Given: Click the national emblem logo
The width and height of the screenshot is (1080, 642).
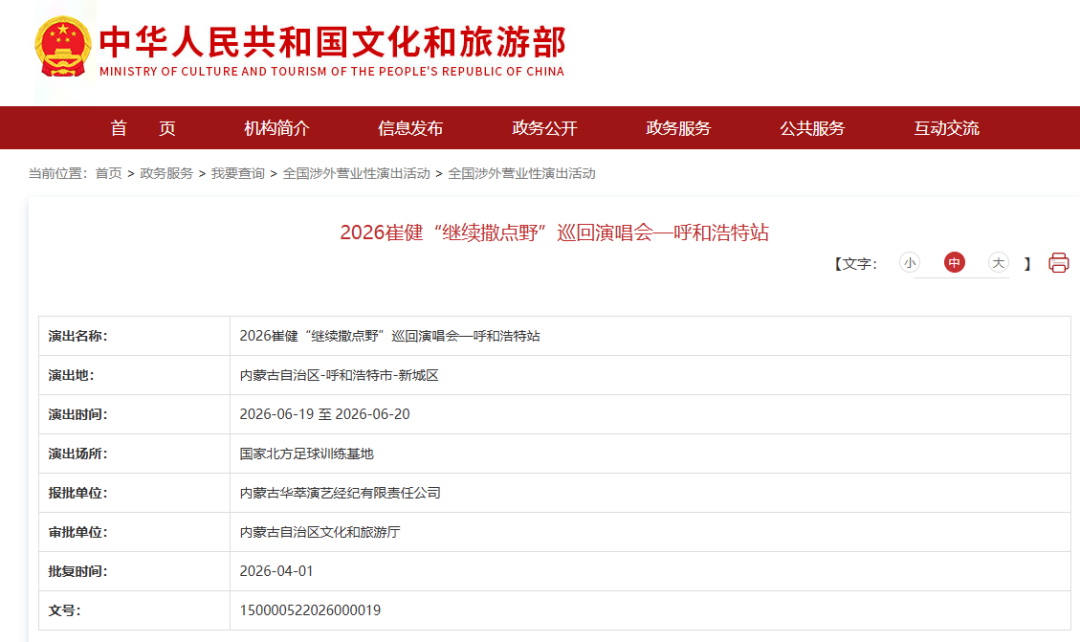Looking at the screenshot, I should [63, 47].
